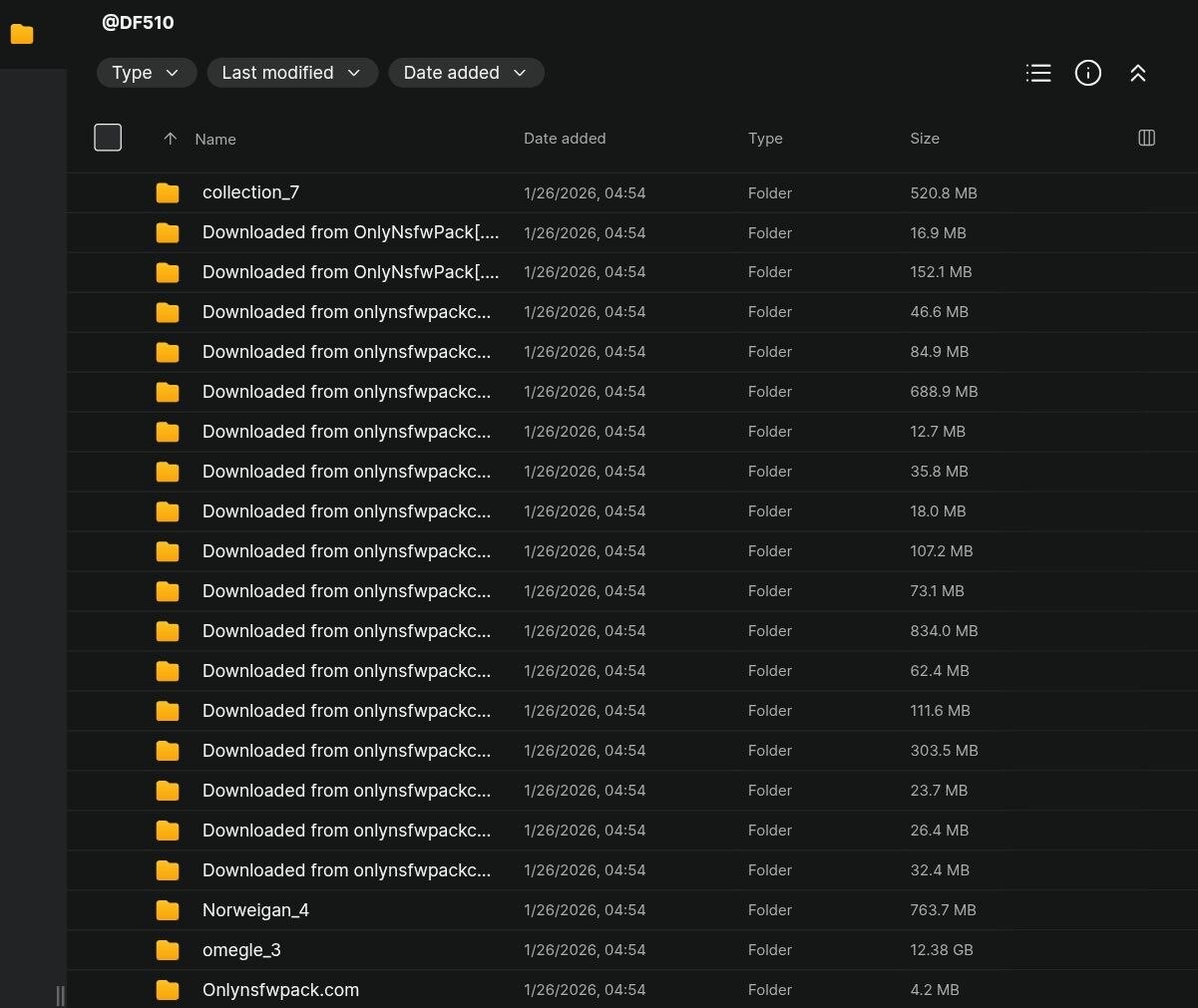Click the folder icon in the left sidebar
This screenshot has height=1008, width=1198.
tap(22, 34)
